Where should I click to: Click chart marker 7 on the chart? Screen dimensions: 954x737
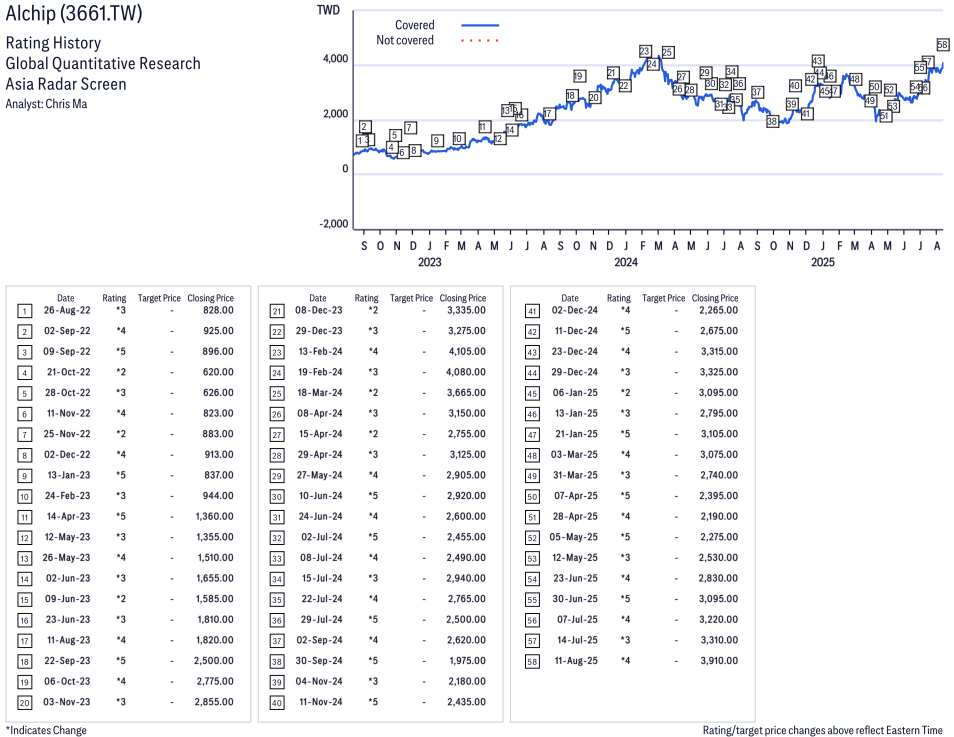click(411, 127)
